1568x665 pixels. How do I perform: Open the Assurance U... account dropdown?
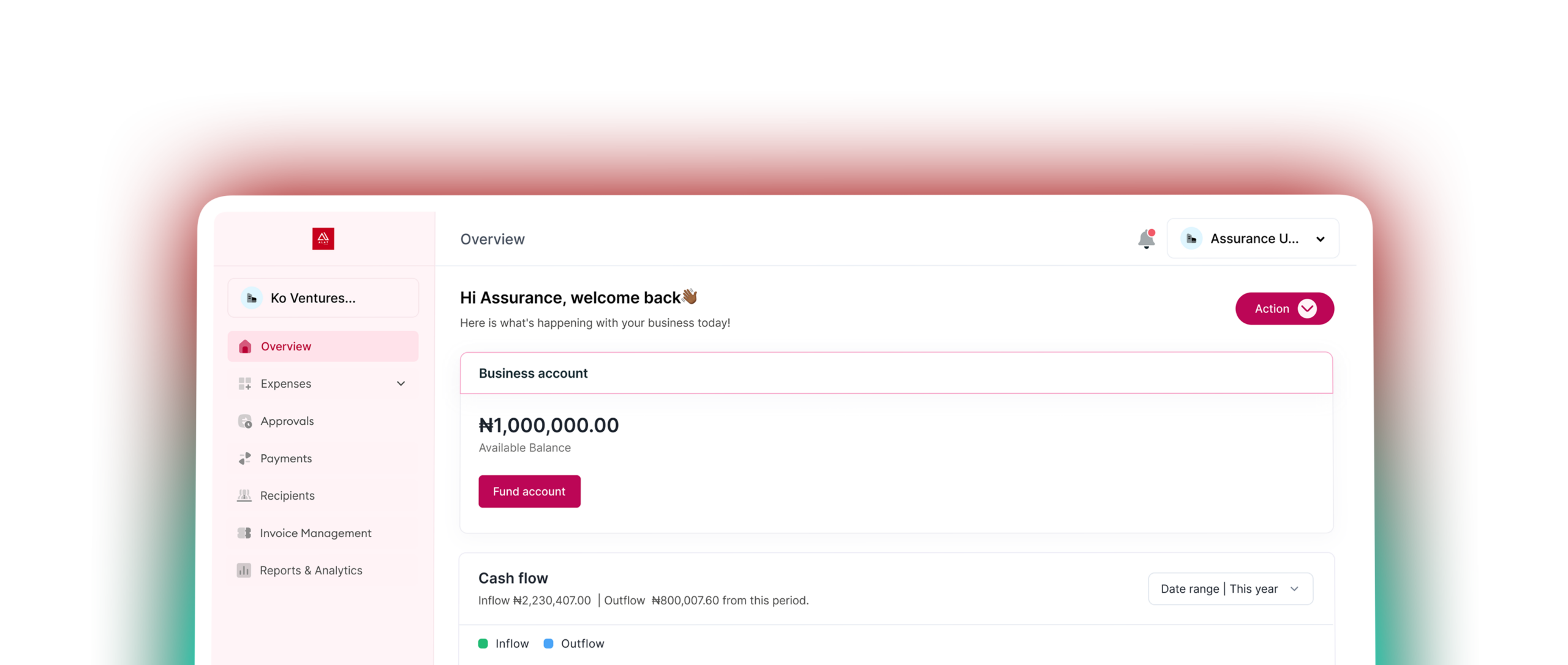(x=1253, y=238)
